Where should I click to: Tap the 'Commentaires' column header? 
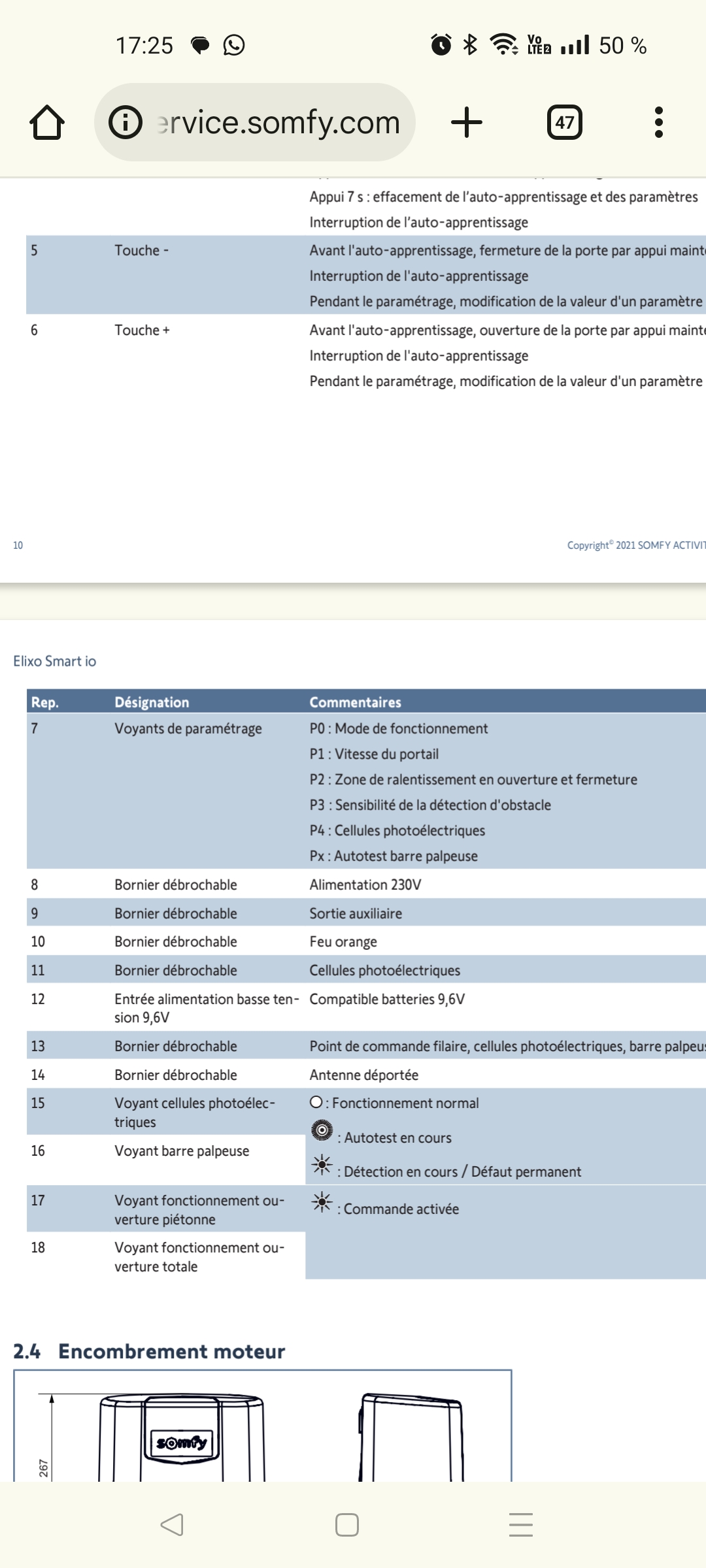coord(355,702)
